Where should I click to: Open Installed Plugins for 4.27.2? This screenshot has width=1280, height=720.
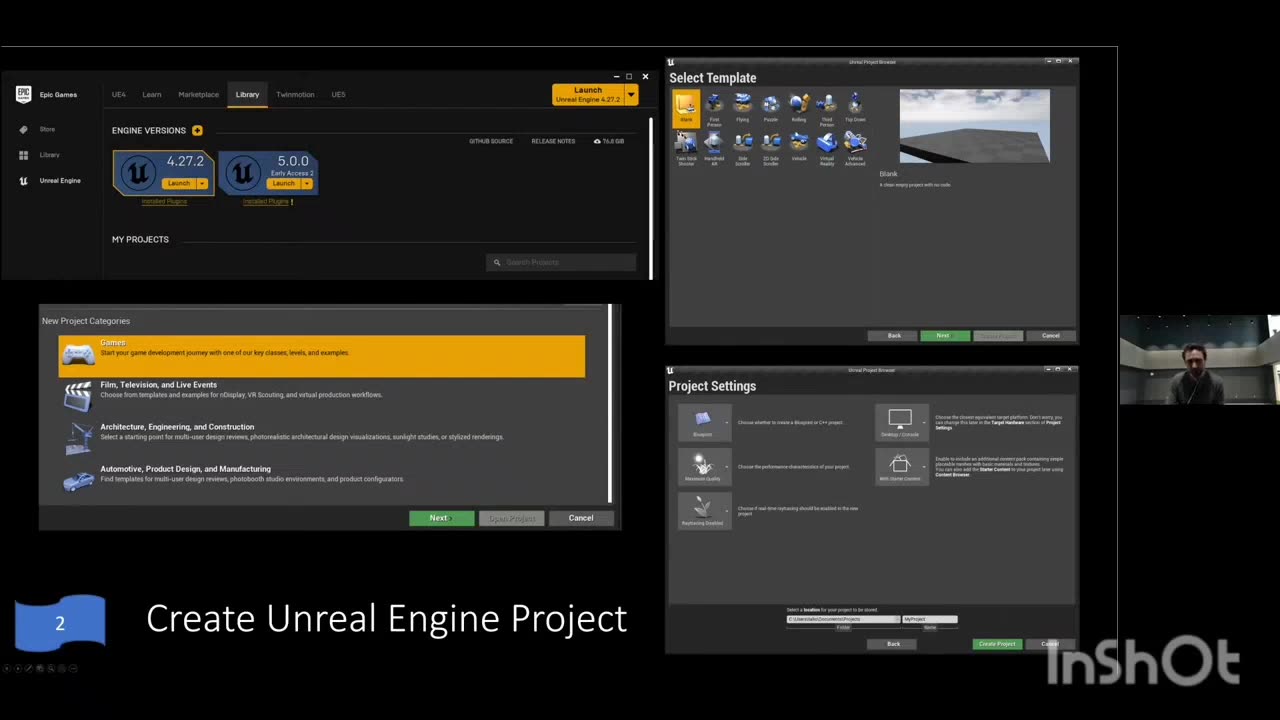[x=164, y=201]
